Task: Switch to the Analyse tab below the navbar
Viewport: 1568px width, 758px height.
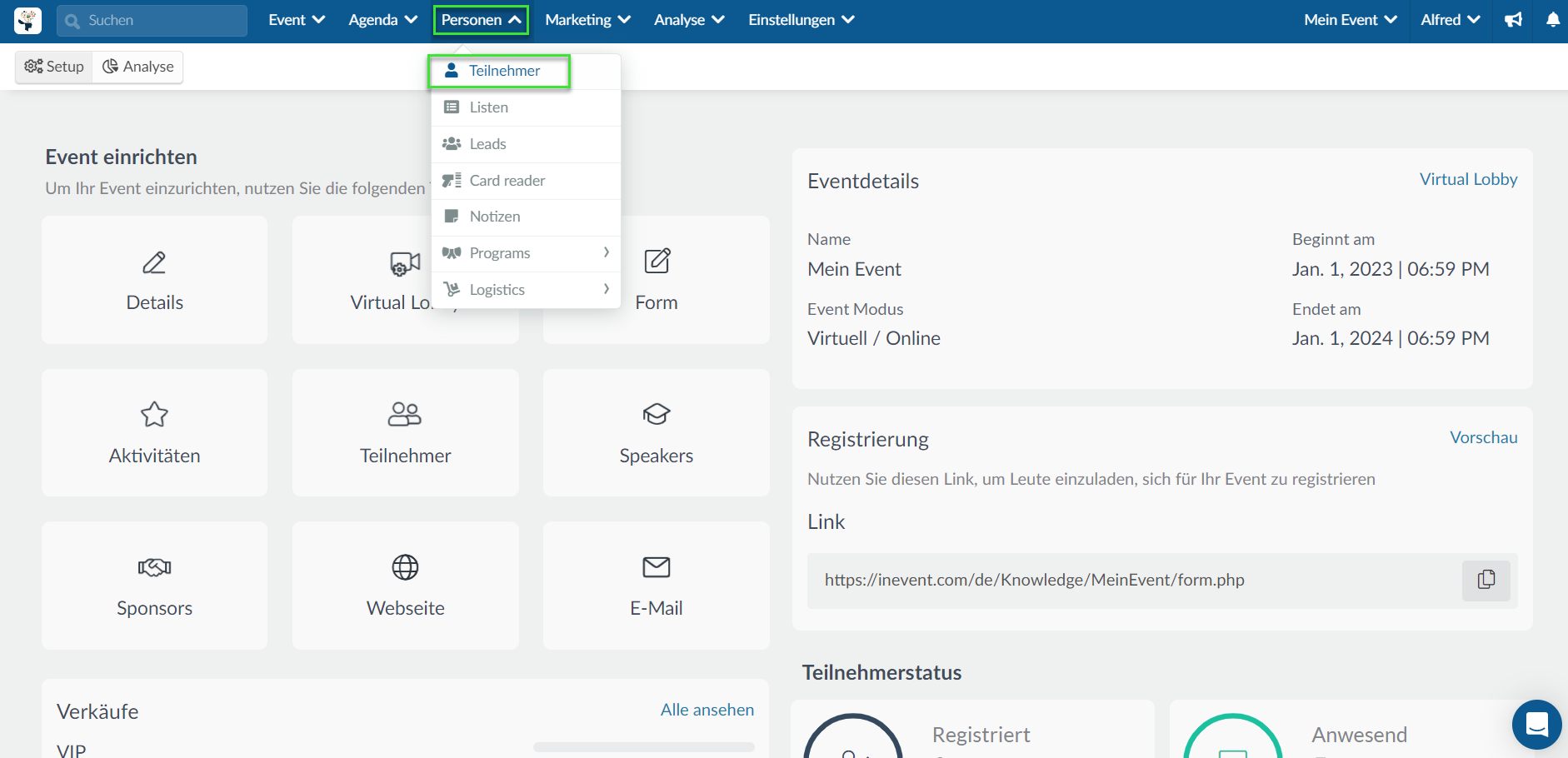Action: coord(138,67)
